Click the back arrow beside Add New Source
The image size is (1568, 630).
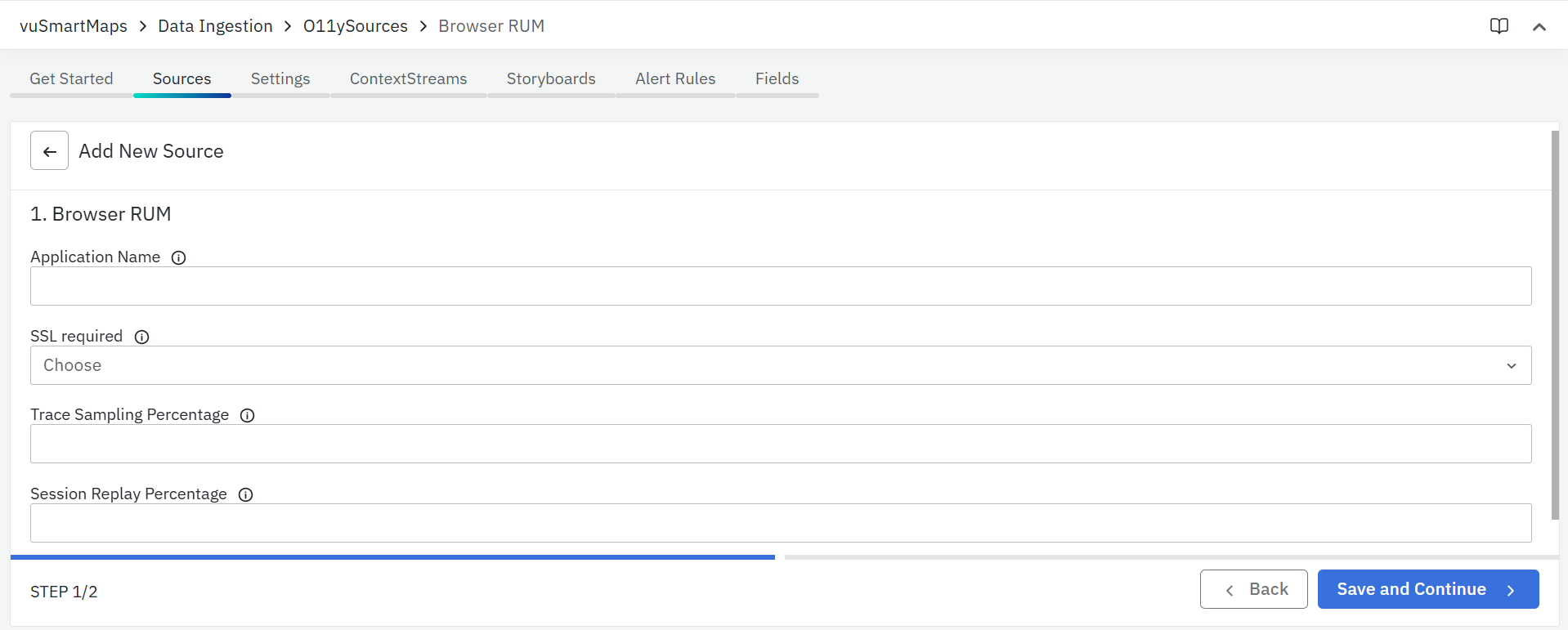pos(49,151)
